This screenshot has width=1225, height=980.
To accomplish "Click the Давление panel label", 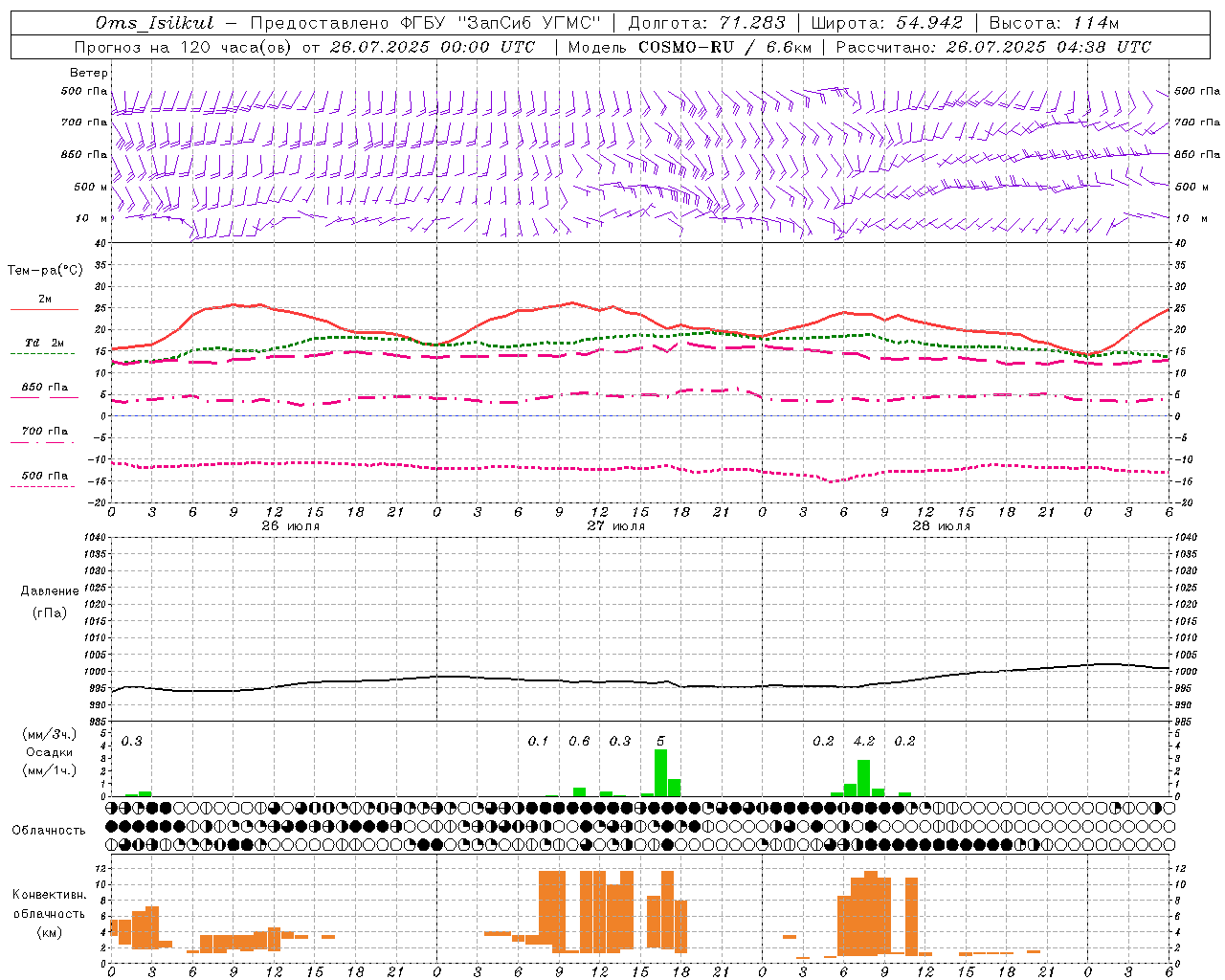I will click(50, 591).
